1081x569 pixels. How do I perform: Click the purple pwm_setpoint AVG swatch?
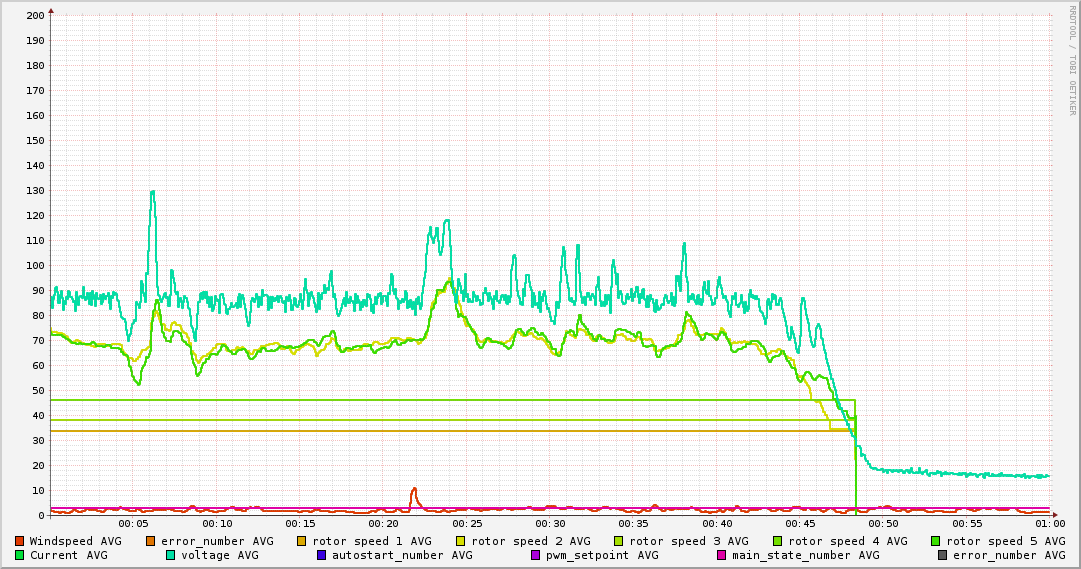[x=536, y=555]
